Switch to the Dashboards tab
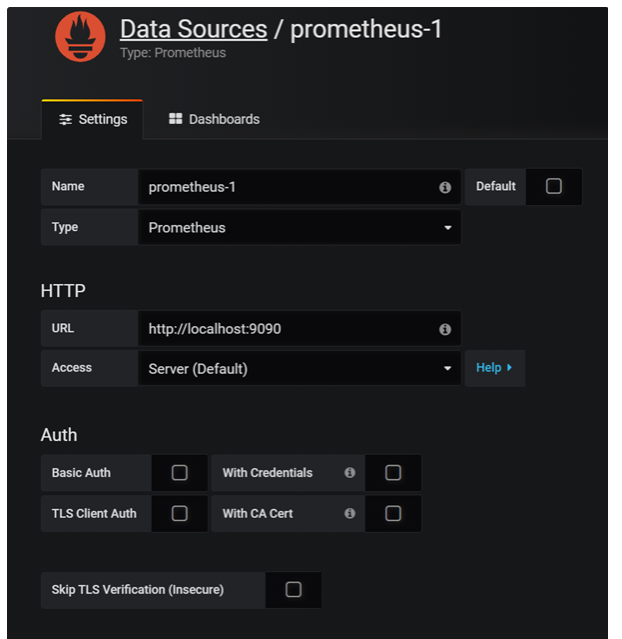This screenshot has height=639, width=622. (214, 119)
